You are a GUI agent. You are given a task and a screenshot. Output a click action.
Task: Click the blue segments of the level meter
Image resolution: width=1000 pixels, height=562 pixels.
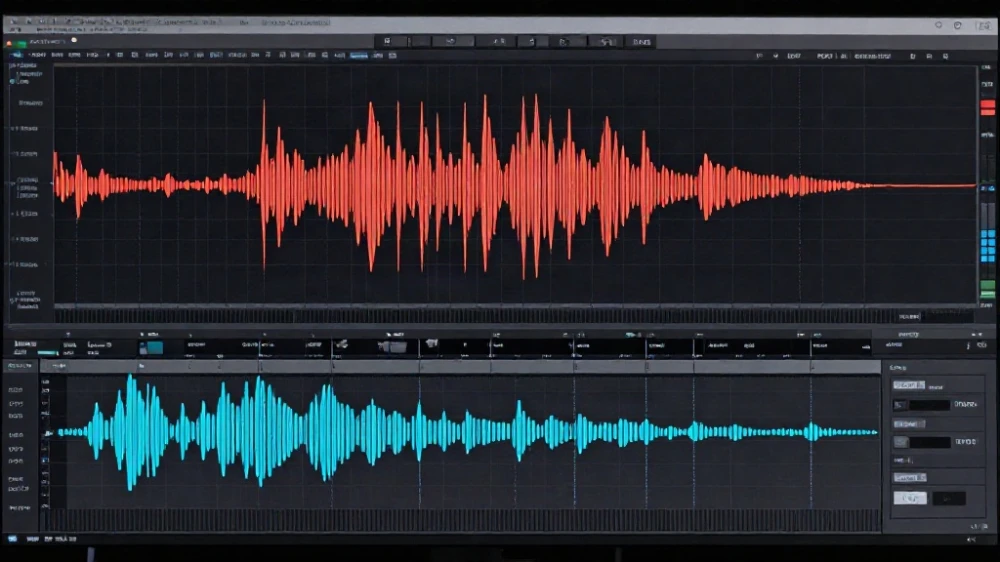pos(987,246)
